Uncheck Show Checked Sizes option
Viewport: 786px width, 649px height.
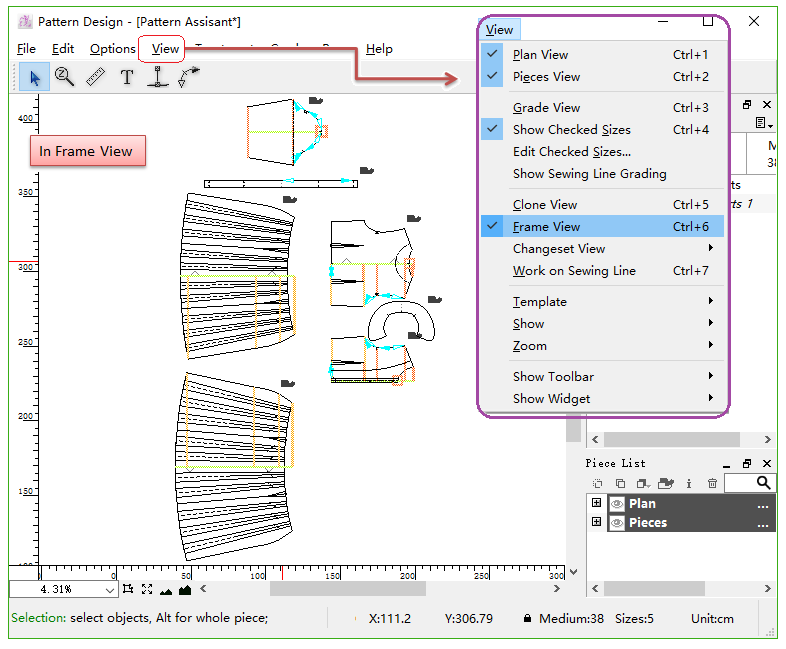click(x=571, y=130)
